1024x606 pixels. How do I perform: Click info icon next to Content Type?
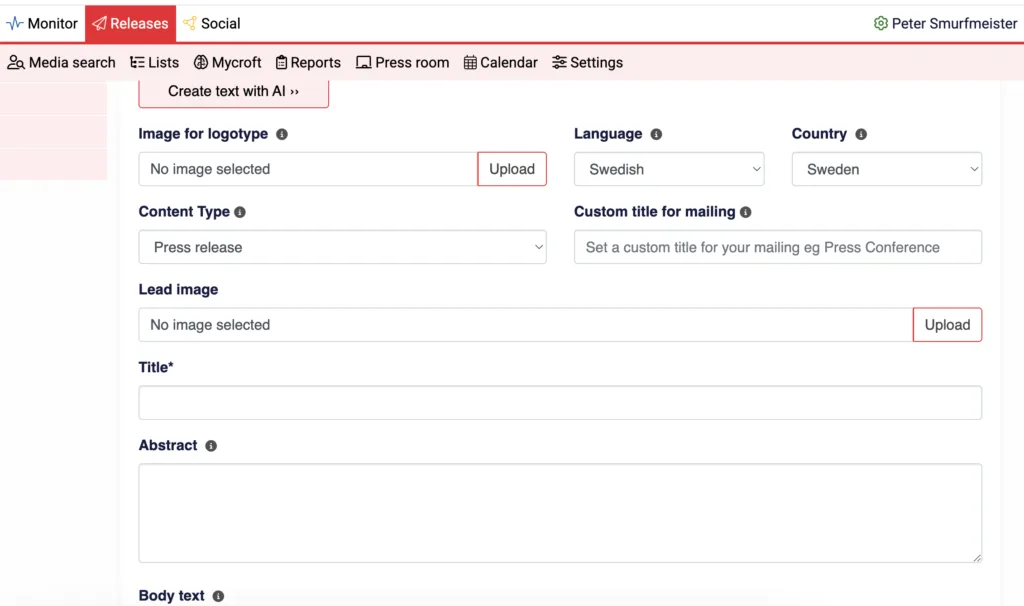(x=240, y=212)
